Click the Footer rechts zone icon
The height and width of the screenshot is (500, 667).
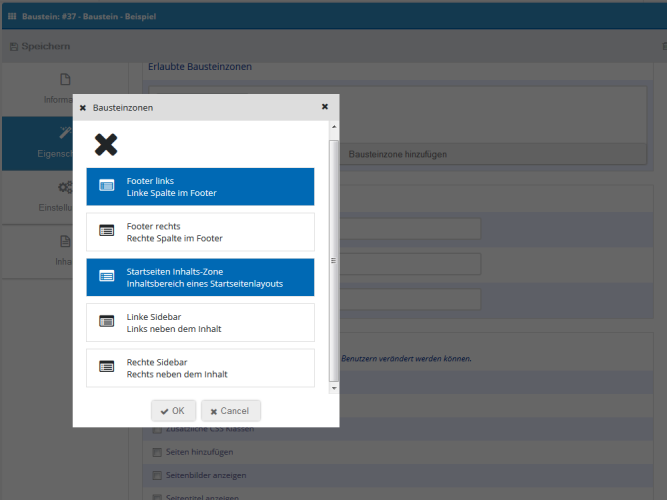tap(107, 231)
